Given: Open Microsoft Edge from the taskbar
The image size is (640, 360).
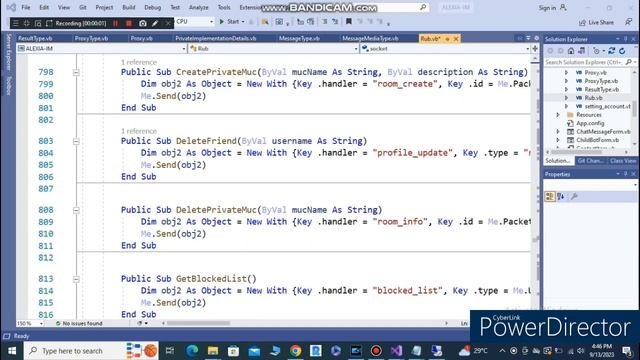Looking at the screenshot, I should pos(192,351).
